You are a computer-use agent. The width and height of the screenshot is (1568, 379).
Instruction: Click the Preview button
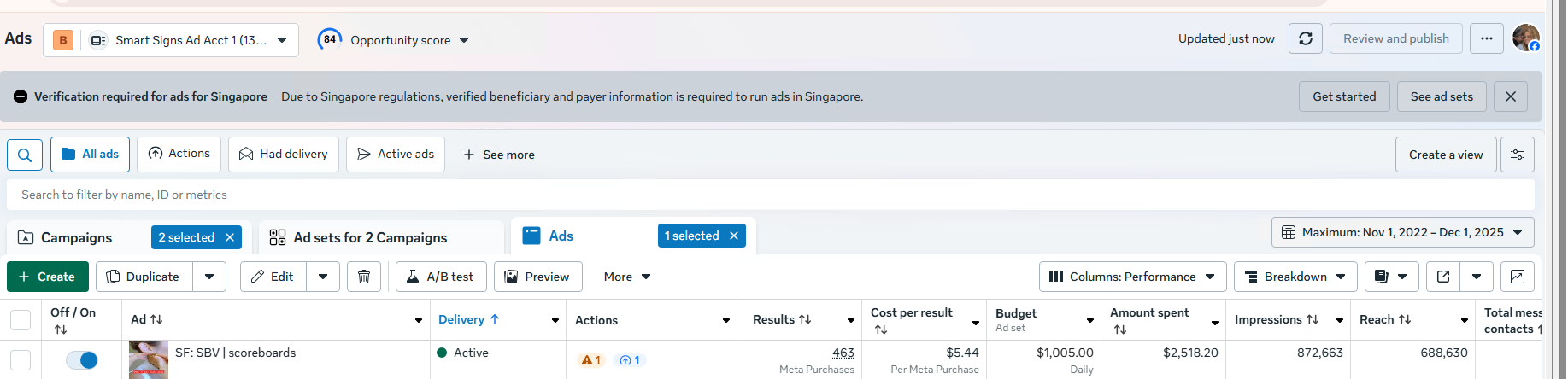pyautogui.click(x=538, y=277)
